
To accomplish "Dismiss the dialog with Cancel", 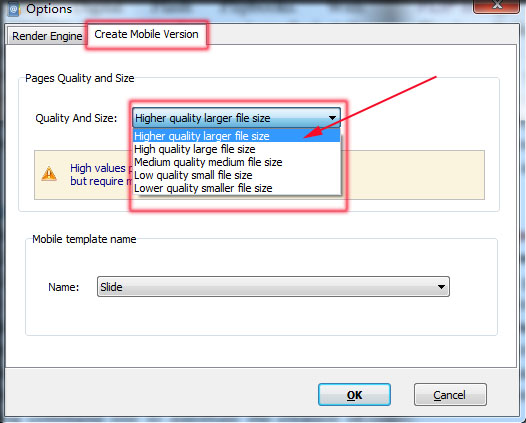I will click(x=450, y=395).
